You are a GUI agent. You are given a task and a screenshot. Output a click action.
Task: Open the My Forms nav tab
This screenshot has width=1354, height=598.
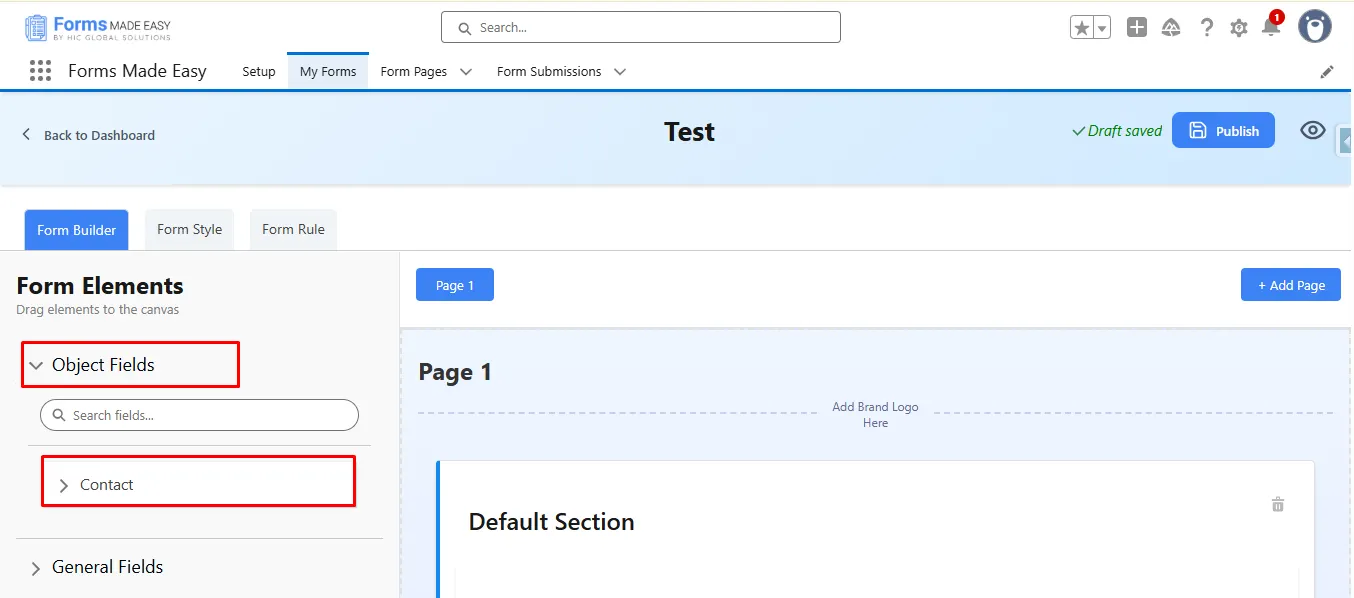328,72
